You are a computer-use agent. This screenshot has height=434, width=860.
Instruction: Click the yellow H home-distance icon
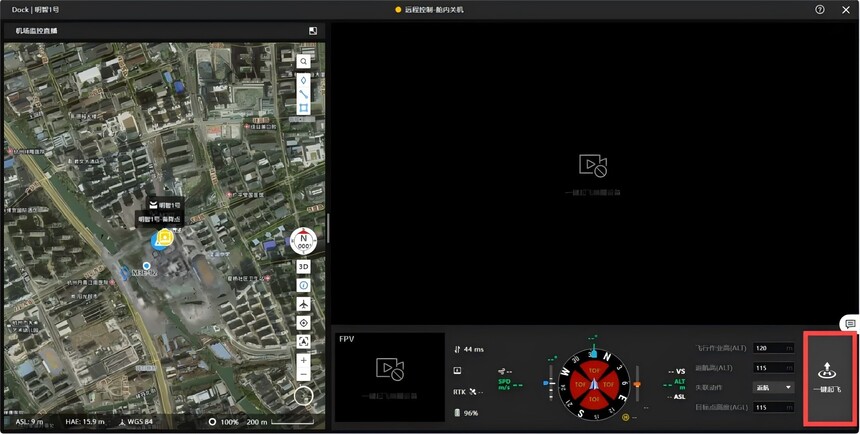click(625, 418)
